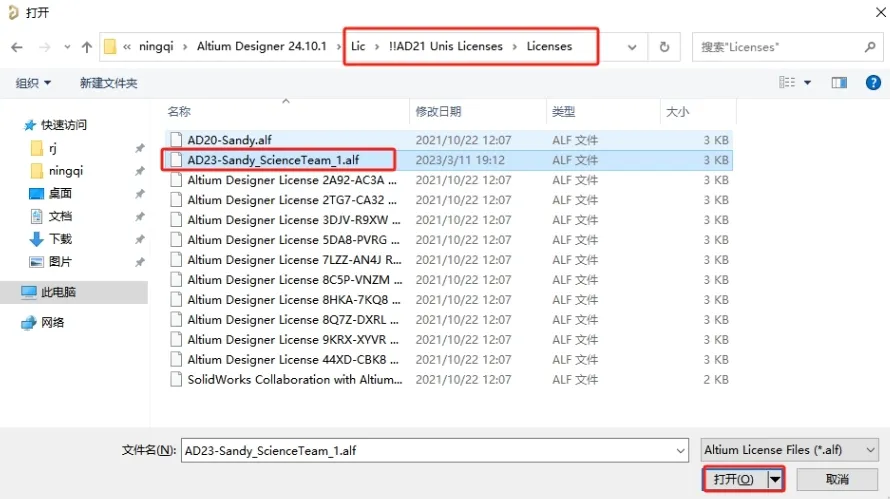Viewport: 890px width, 499px height.
Task: Go back with the left arrow
Action: tap(17, 47)
